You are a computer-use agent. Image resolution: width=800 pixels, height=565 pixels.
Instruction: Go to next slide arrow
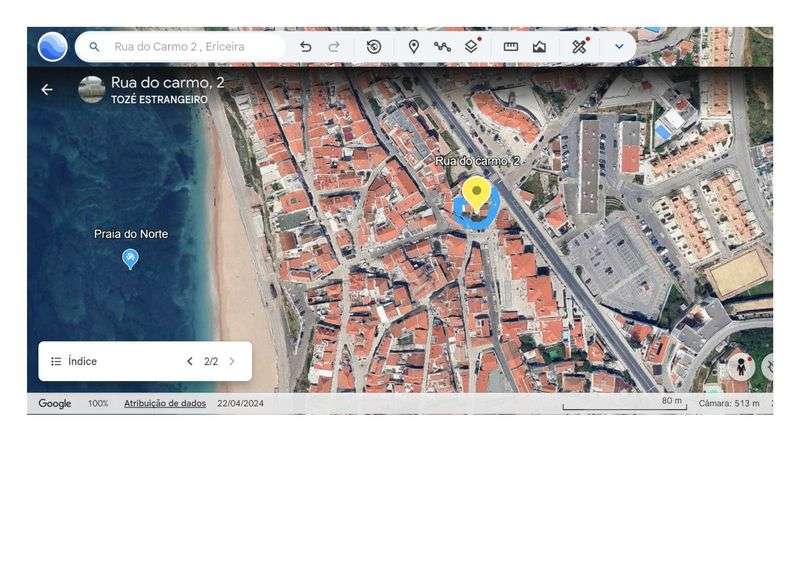232,361
